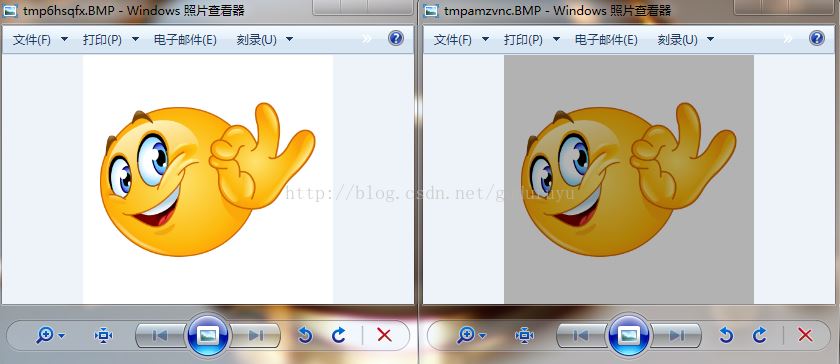The height and width of the screenshot is (364, 840).
Task: Delete image with red X in left viewer
Action: [384, 336]
